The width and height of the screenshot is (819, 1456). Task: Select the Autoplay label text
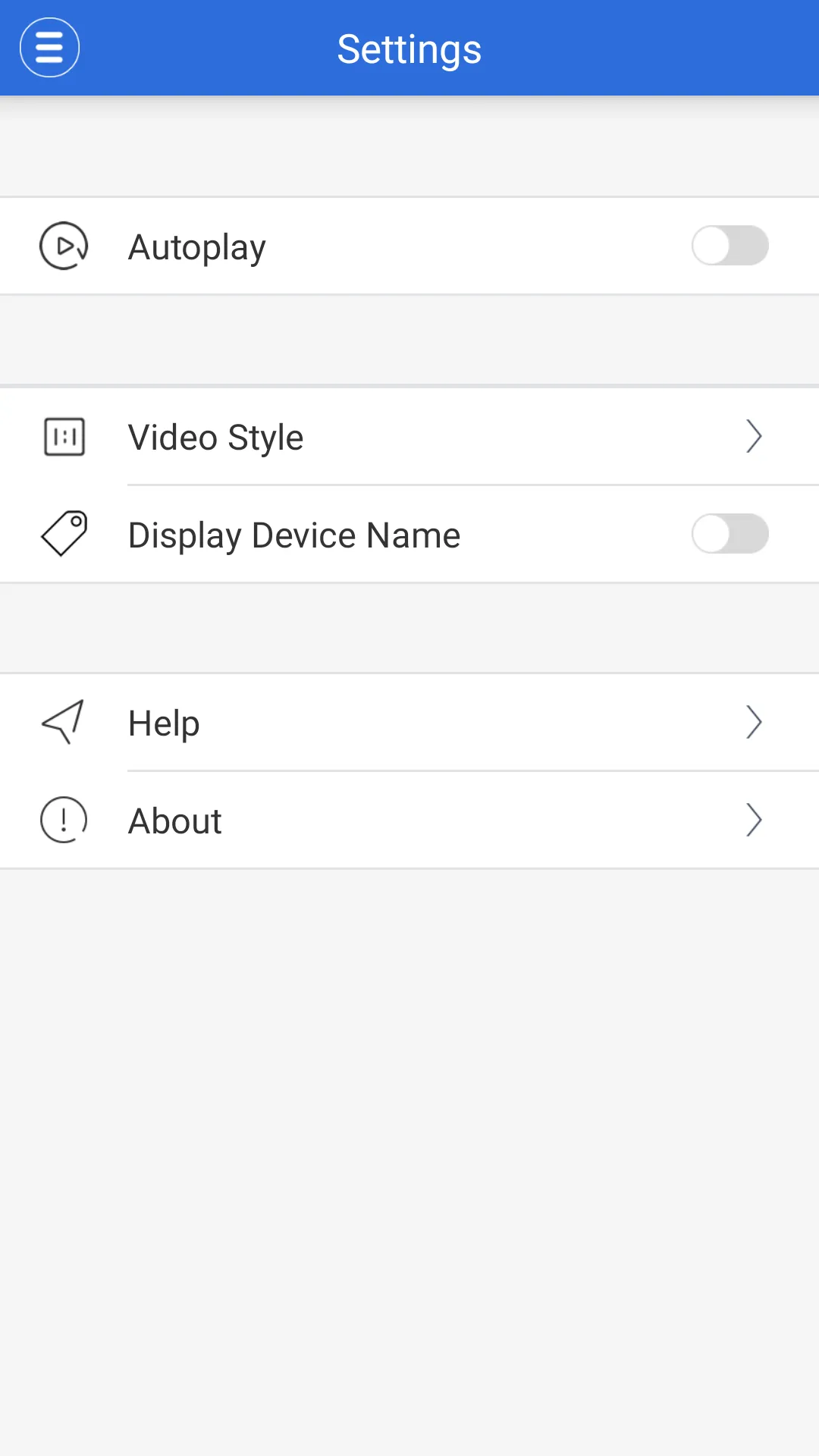[197, 247]
